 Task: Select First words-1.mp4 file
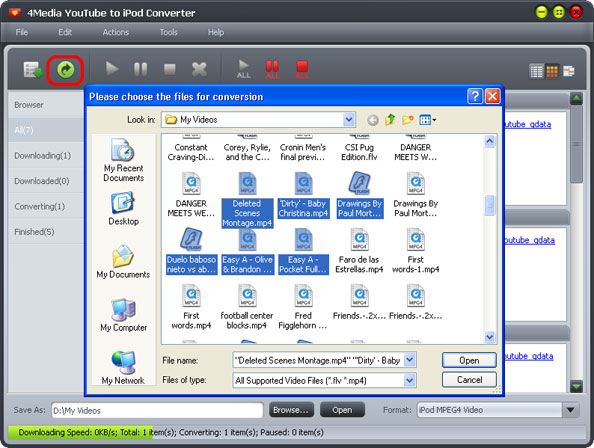coord(416,251)
